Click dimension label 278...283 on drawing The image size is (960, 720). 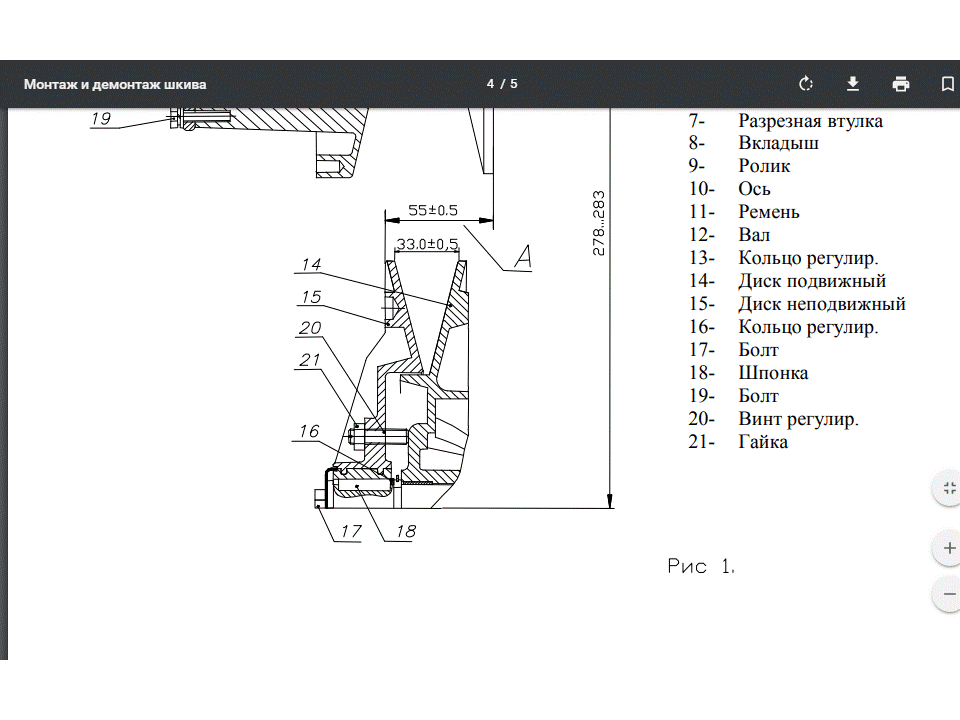[x=599, y=222]
